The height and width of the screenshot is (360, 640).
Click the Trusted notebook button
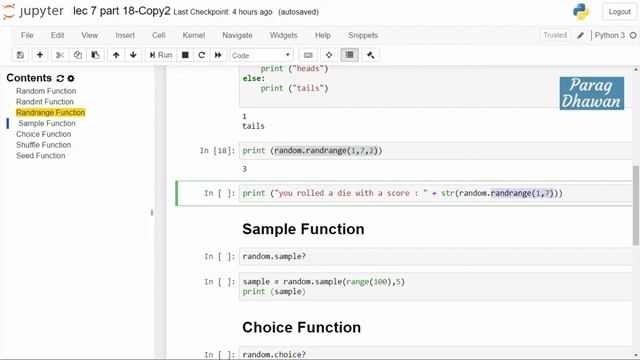click(555, 36)
